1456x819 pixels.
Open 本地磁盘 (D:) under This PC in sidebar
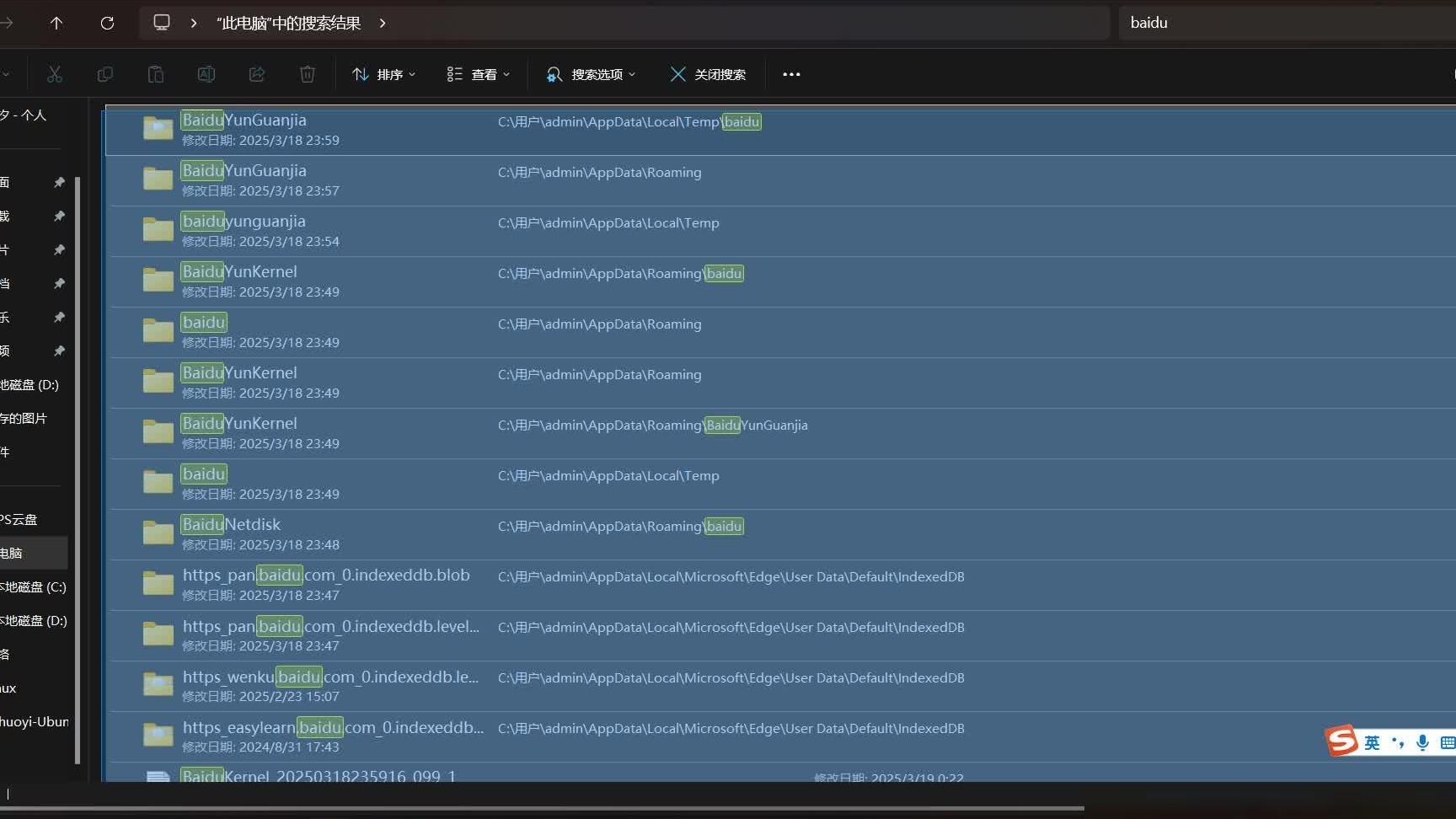(34, 621)
